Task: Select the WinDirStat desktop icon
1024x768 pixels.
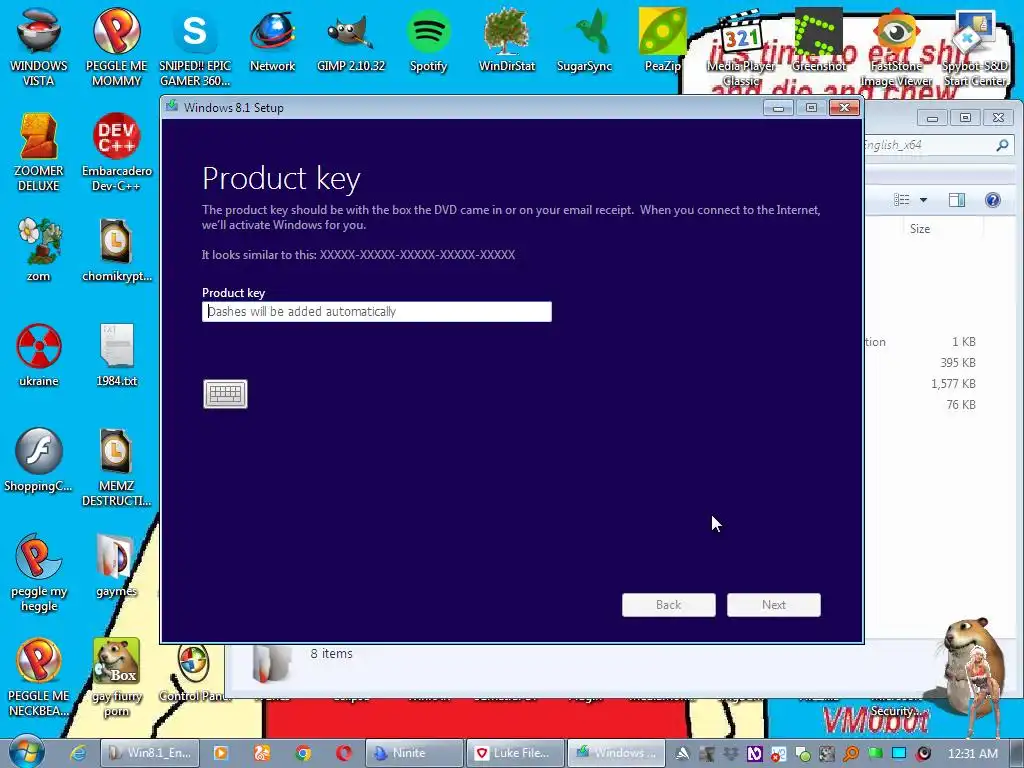Action: (507, 40)
